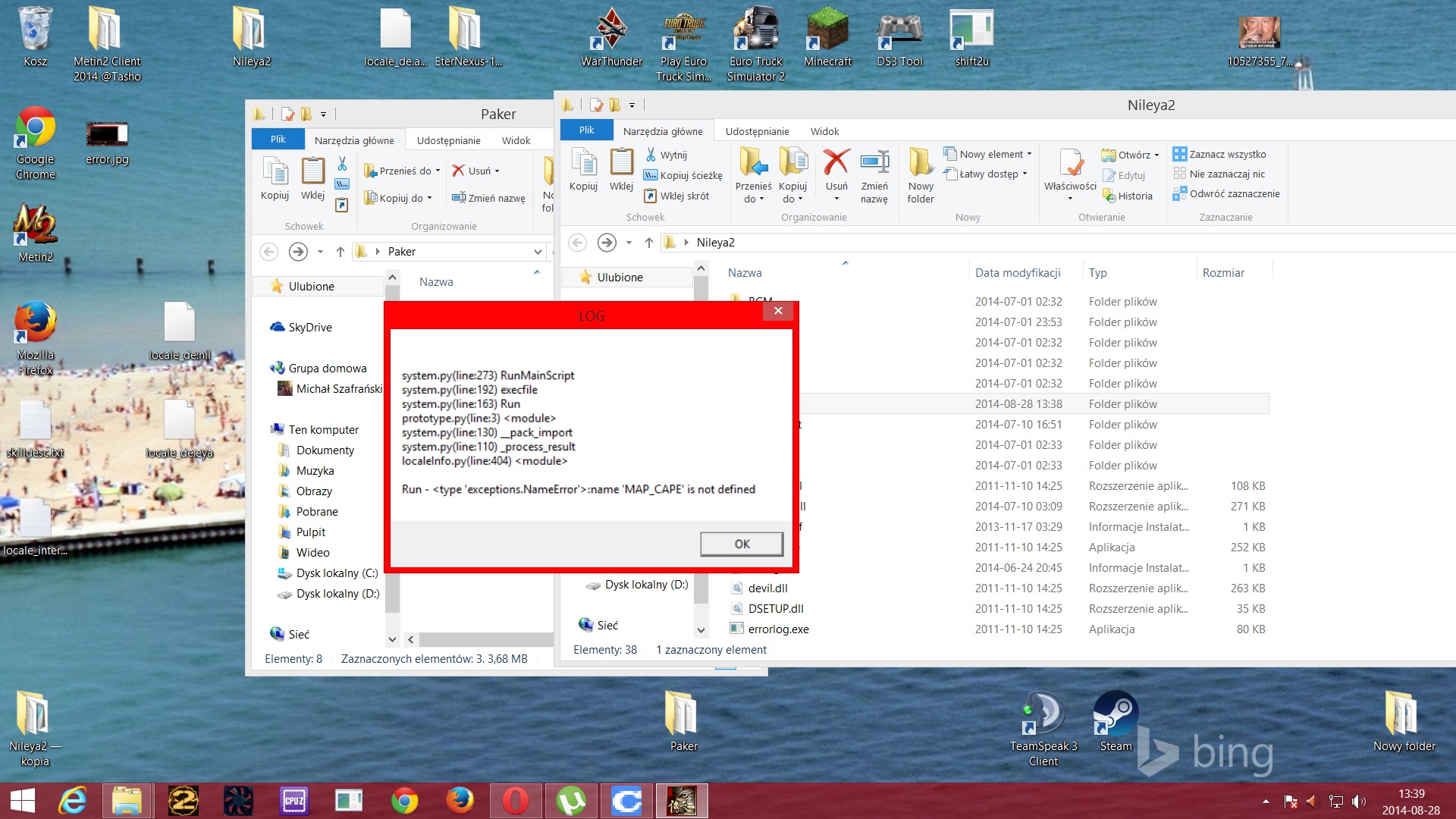The height and width of the screenshot is (819, 1456).
Task: Select the Steam desktop shortcut
Action: tap(1116, 722)
